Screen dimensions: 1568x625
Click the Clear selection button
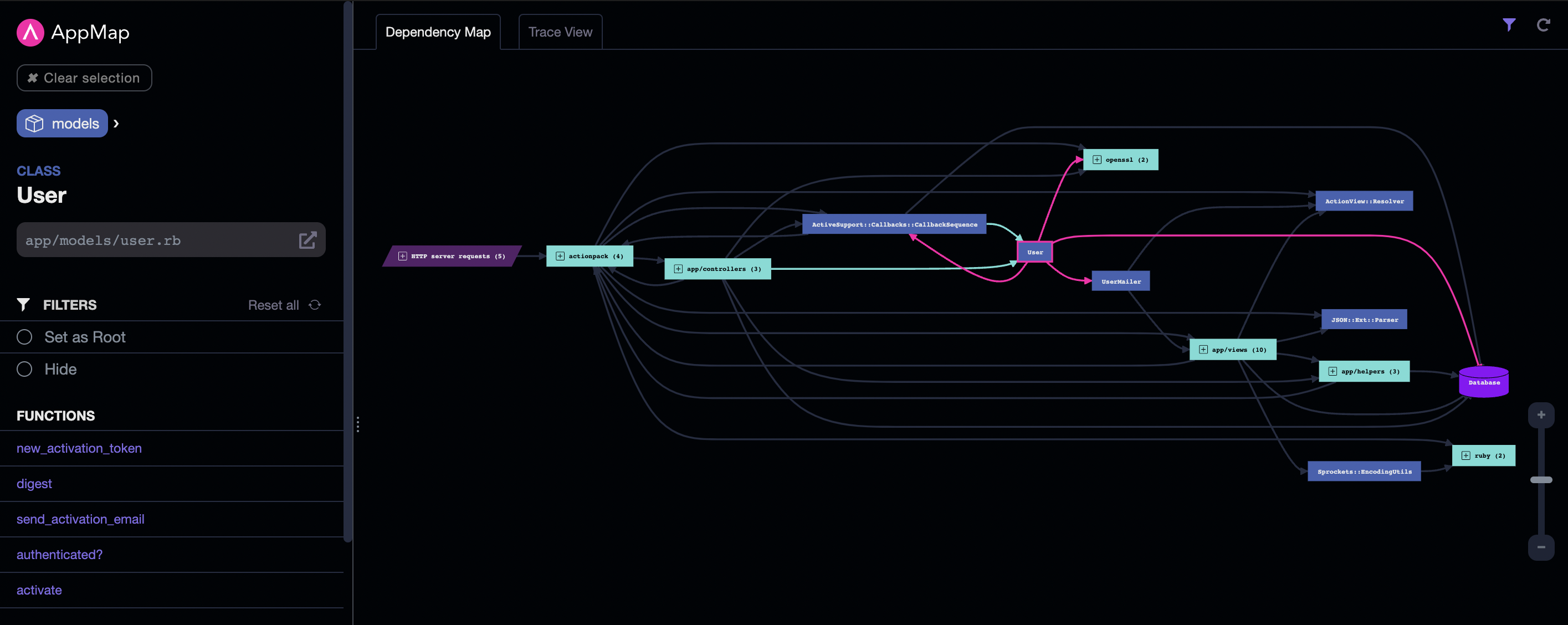(84, 78)
